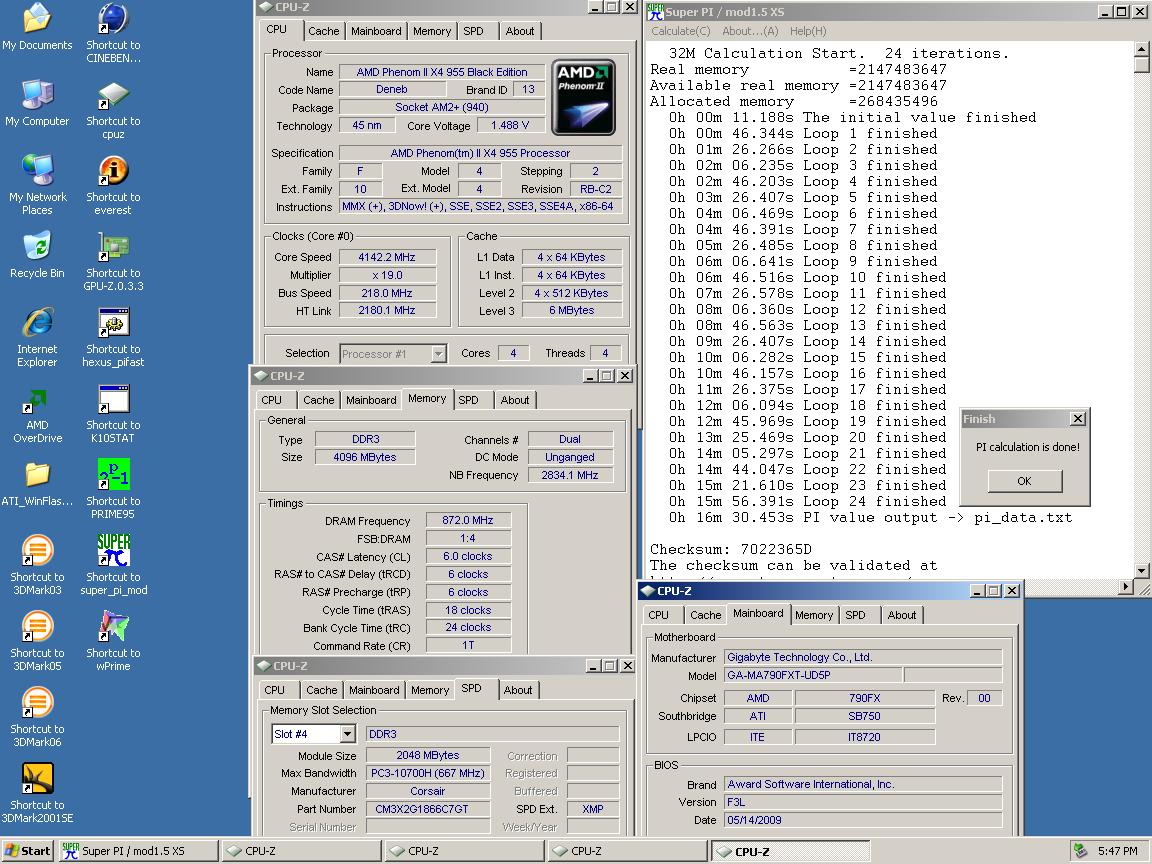Click the Shortcut to wPrime icon
1152x864 pixels.
click(x=113, y=641)
